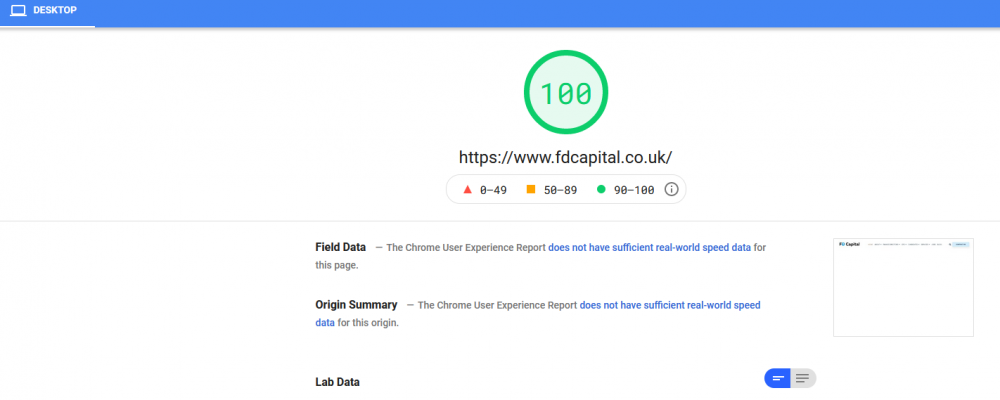This screenshot has width=1000, height=400.
Task: Click the blue button in page thumbnail
Action: (x=960, y=244)
